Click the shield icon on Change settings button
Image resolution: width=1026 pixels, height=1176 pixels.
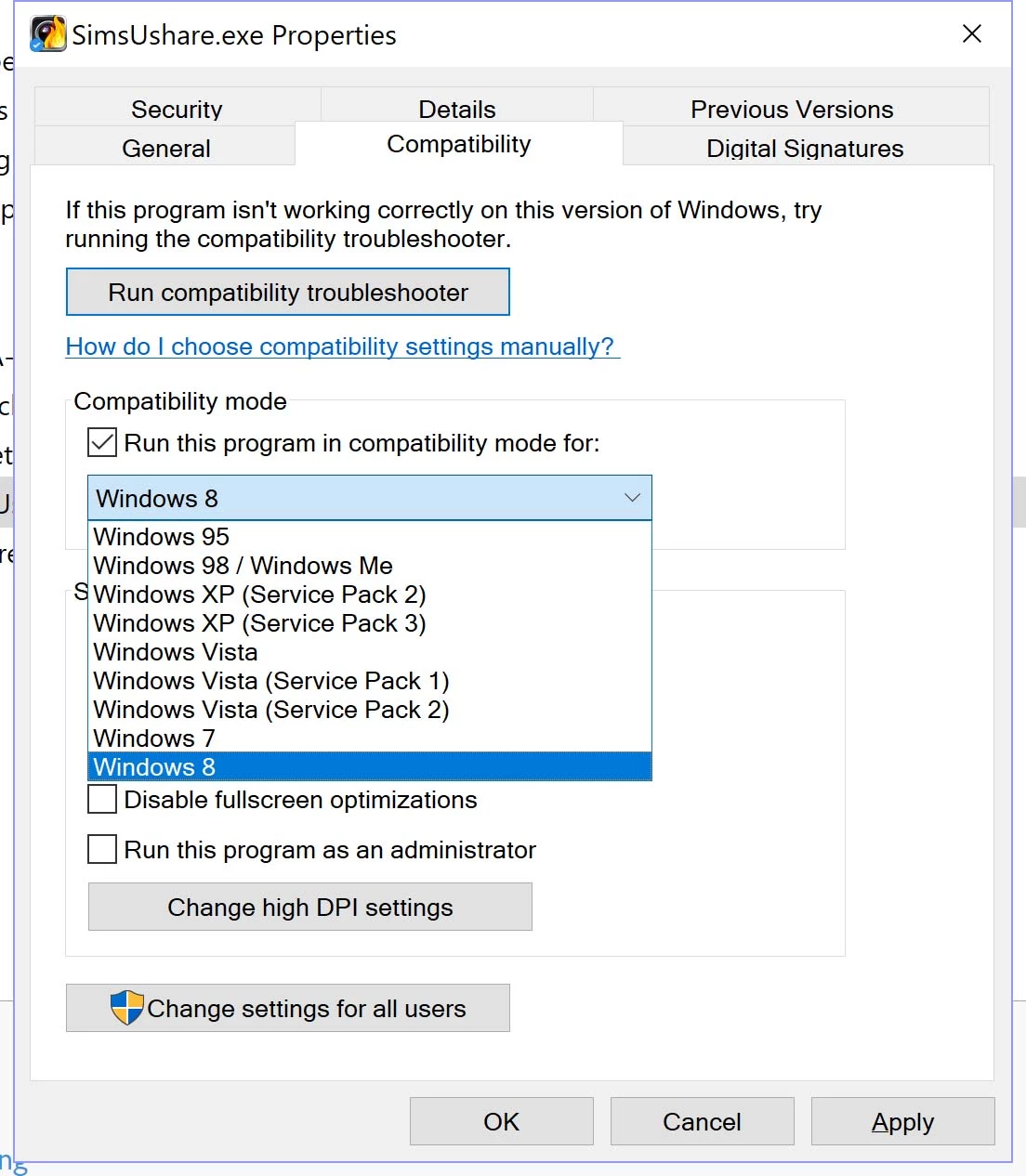[126, 1008]
